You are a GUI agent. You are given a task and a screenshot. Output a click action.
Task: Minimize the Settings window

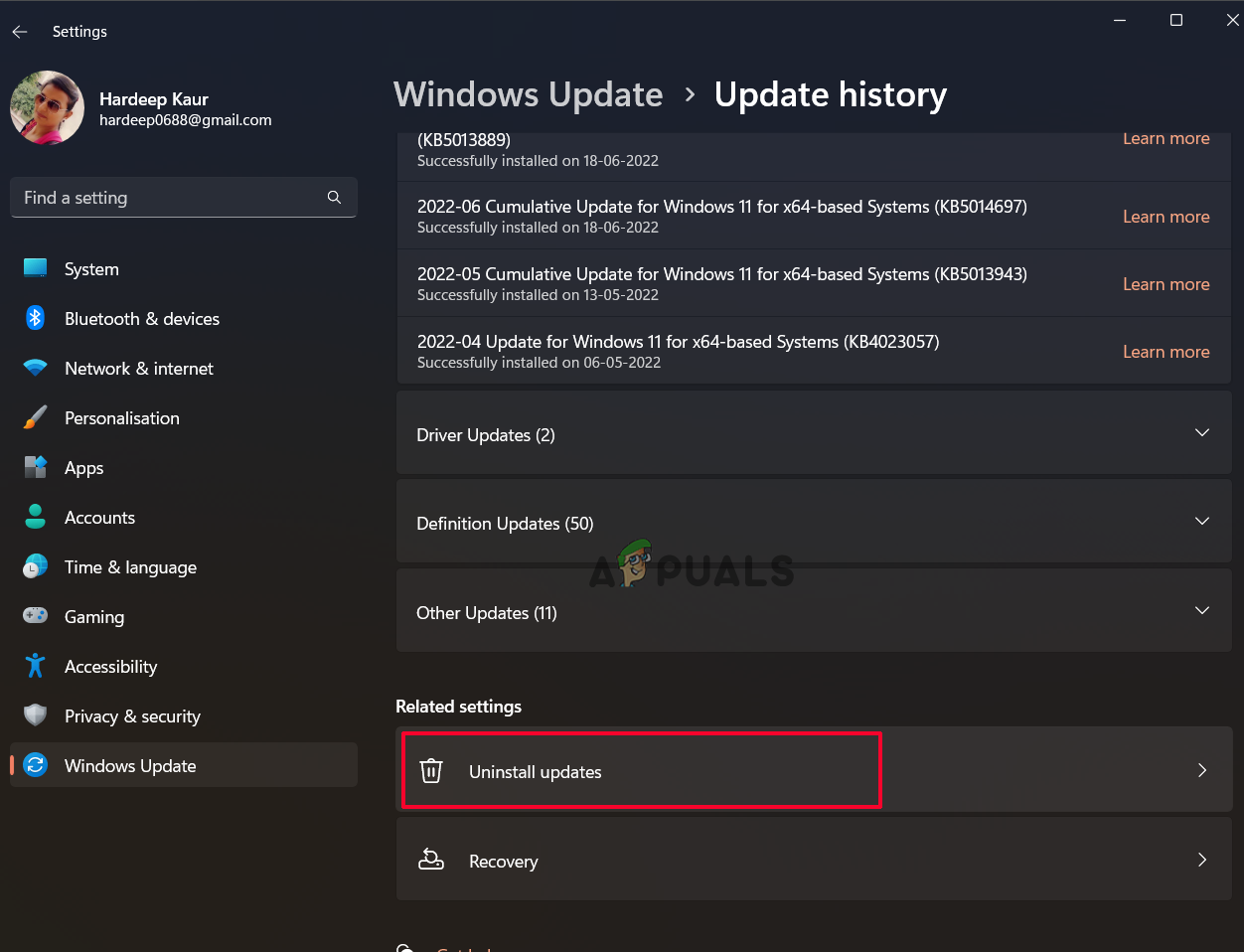[x=1120, y=20]
